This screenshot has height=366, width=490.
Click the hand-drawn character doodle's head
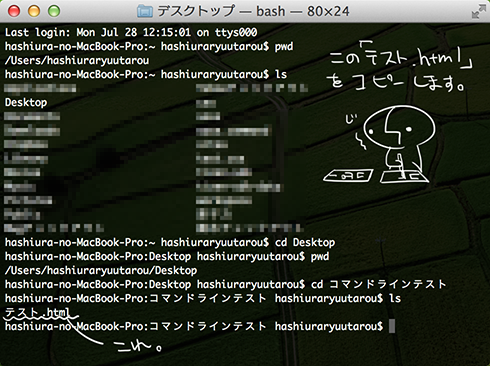pos(399,127)
